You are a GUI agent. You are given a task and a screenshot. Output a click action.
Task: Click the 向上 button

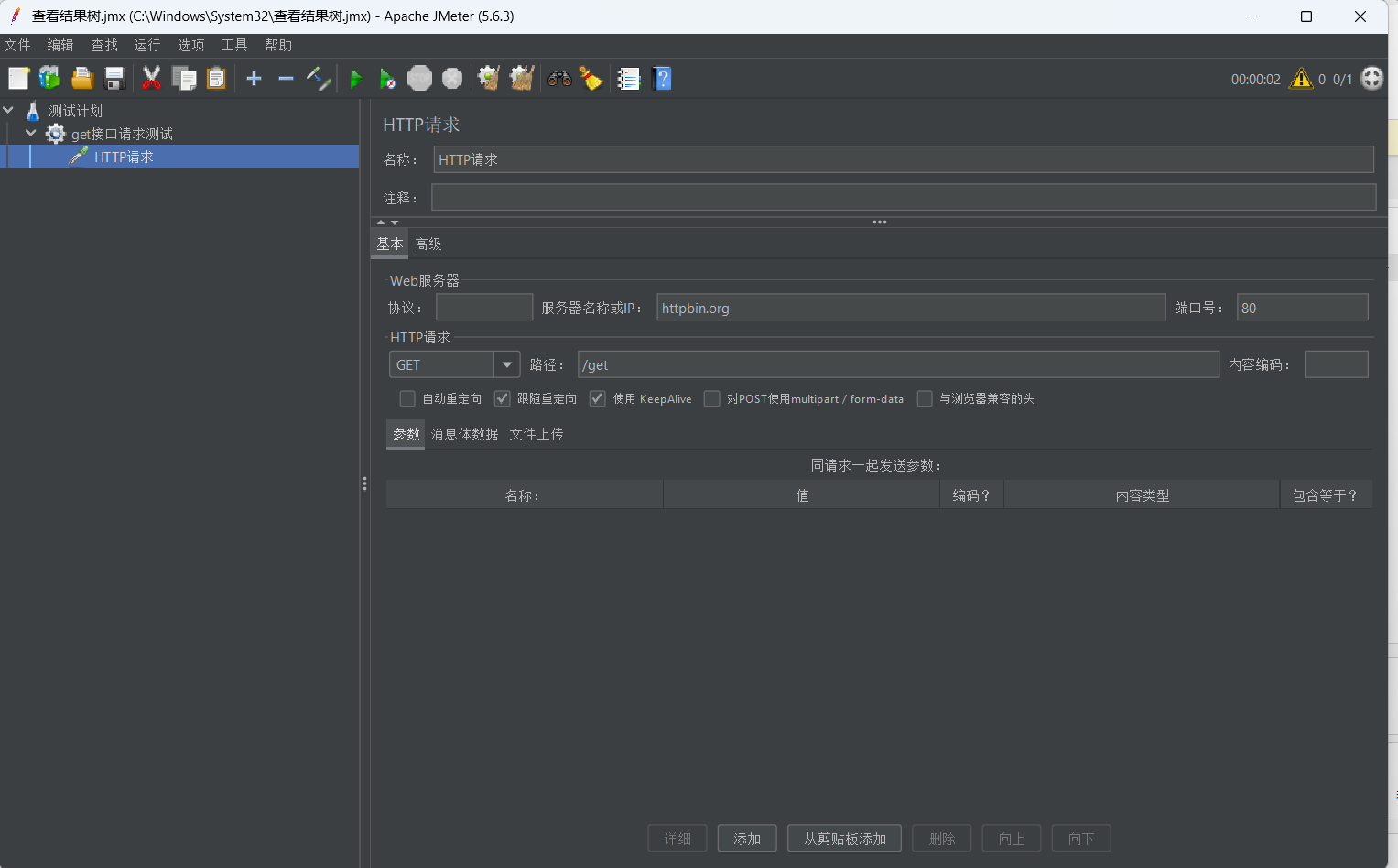point(1012,839)
